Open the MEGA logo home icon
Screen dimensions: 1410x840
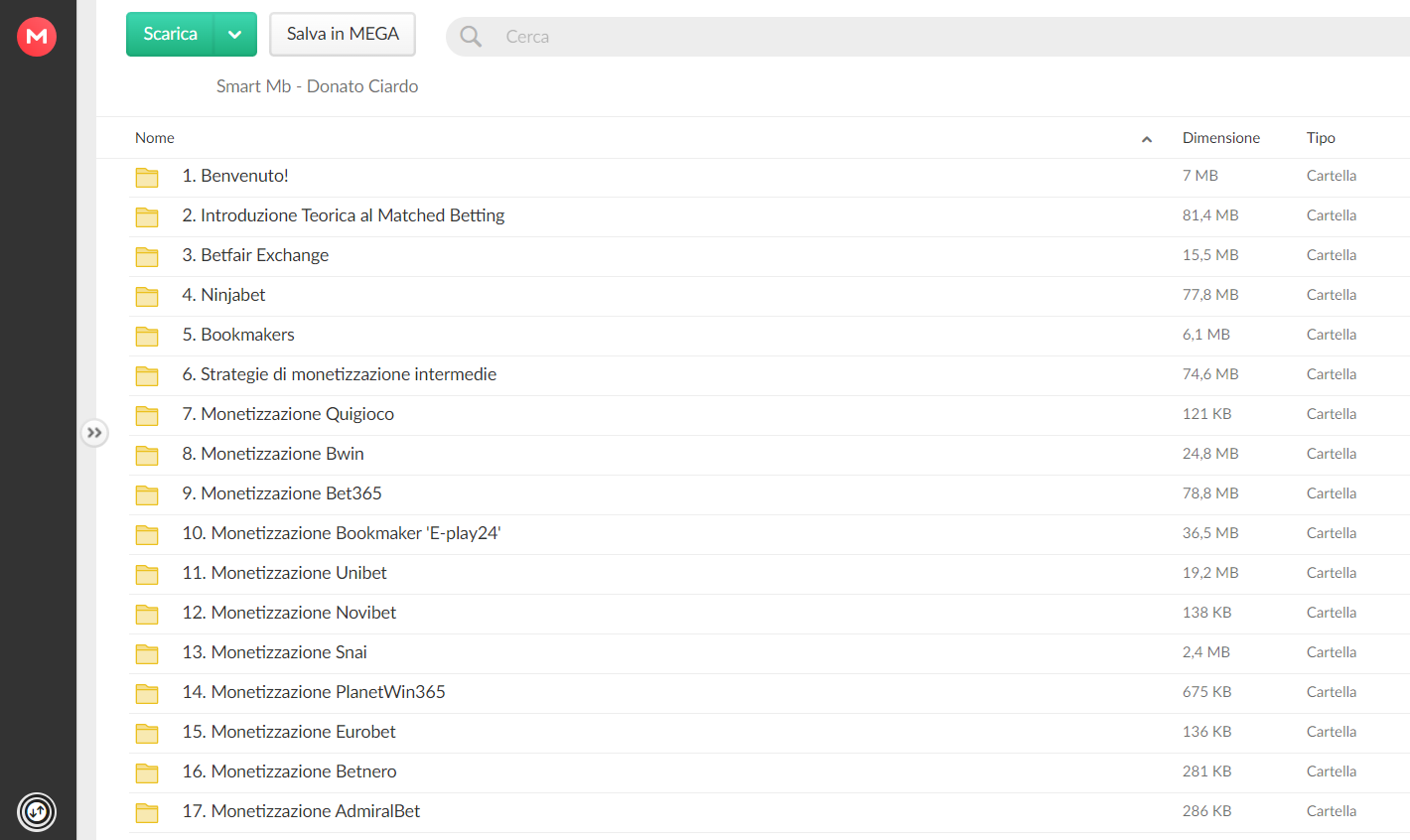[37, 37]
